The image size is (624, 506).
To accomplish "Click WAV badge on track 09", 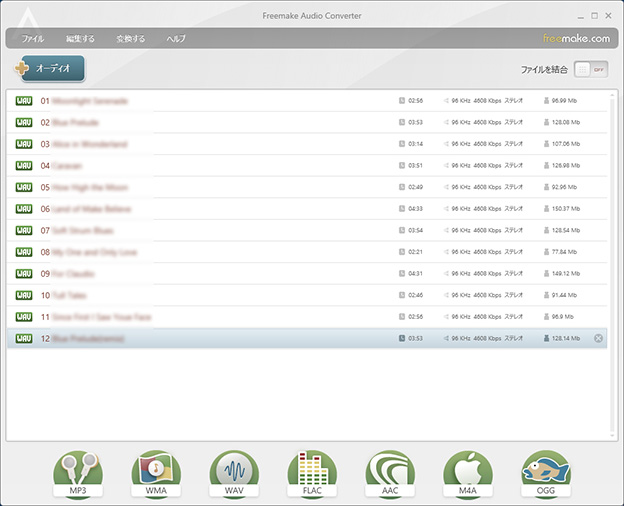I will point(24,274).
